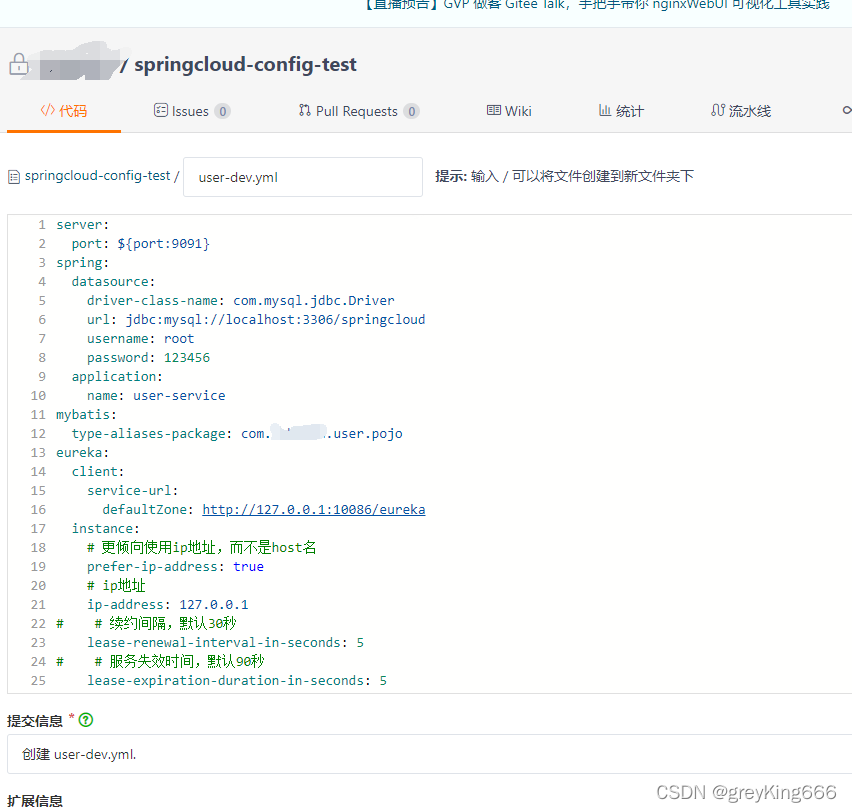Click the 'spring:' line in editor
This screenshot has width=852, height=812.
pyautogui.click(x=83, y=263)
